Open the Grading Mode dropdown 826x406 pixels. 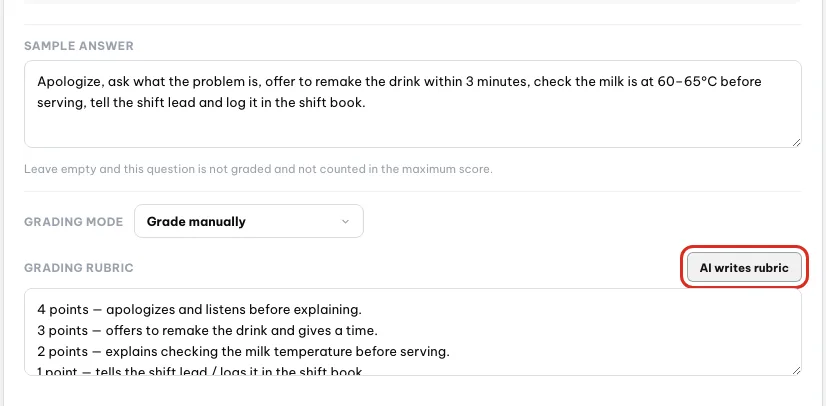pyautogui.click(x=249, y=221)
